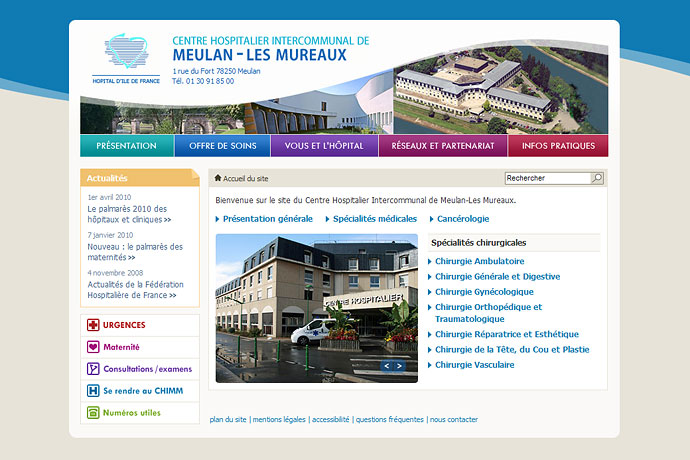Click the pink heart Maternité icon
This screenshot has height=460, width=690.
coord(93,347)
